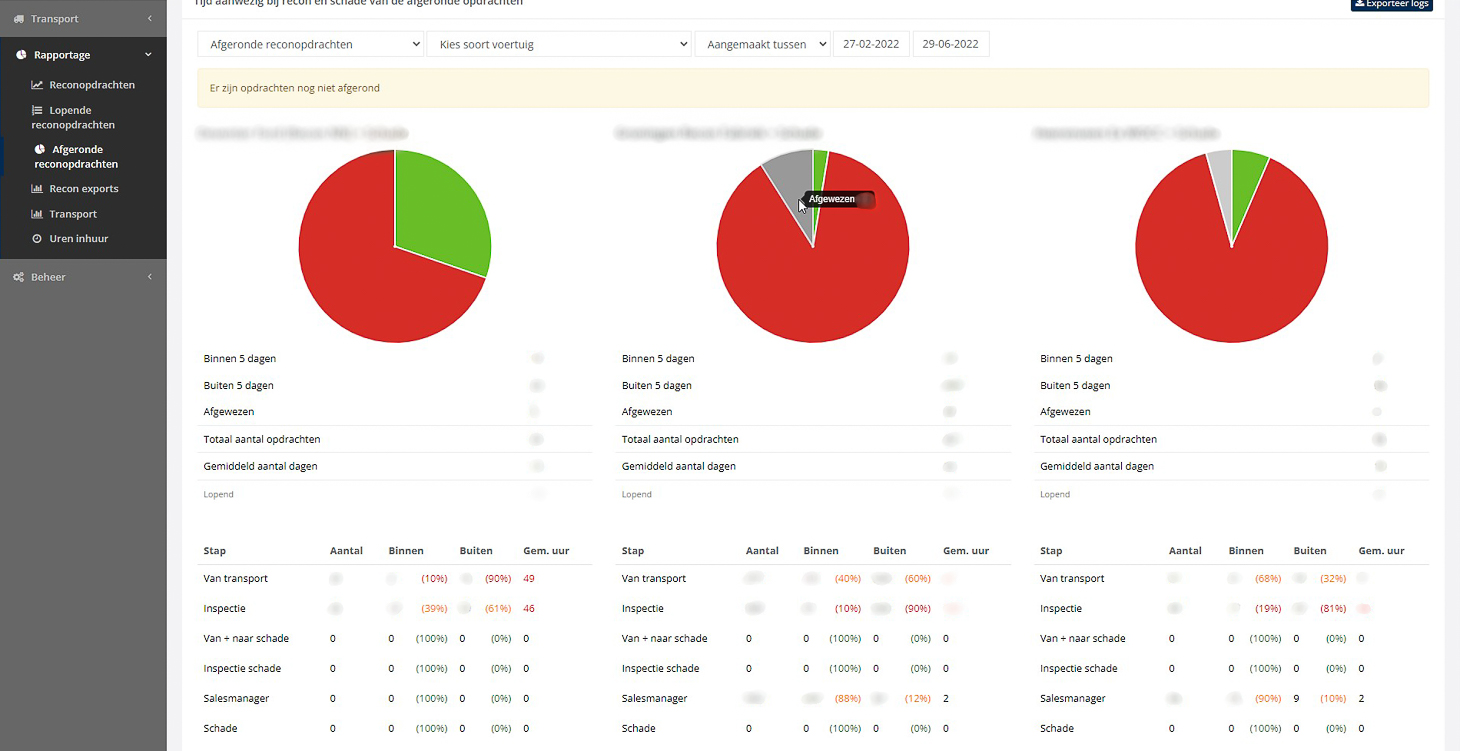Click the bar chart icon beside sidebar Transport report
1460x751 pixels.
tap(37, 214)
